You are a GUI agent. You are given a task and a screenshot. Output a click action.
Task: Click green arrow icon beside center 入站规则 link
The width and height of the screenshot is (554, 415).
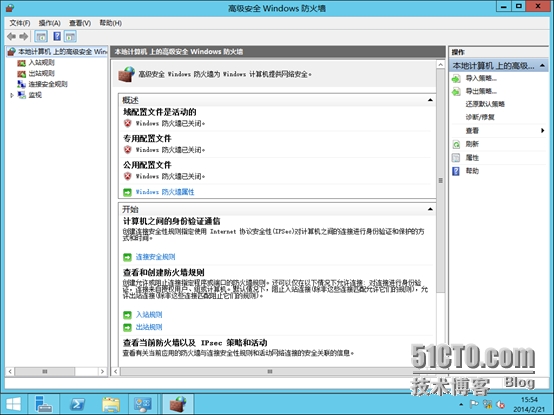click(x=127, y=315)
